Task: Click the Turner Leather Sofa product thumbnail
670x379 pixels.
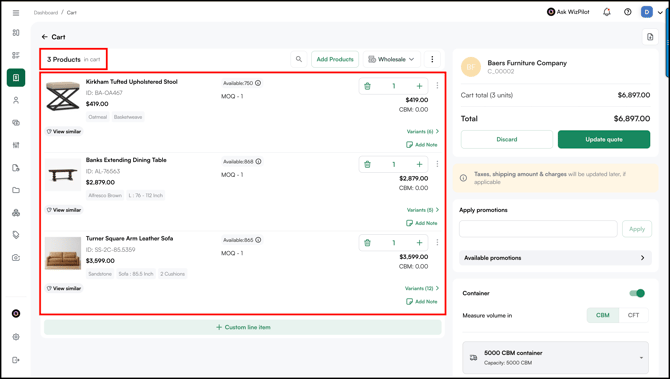Action: pos(63,253)
